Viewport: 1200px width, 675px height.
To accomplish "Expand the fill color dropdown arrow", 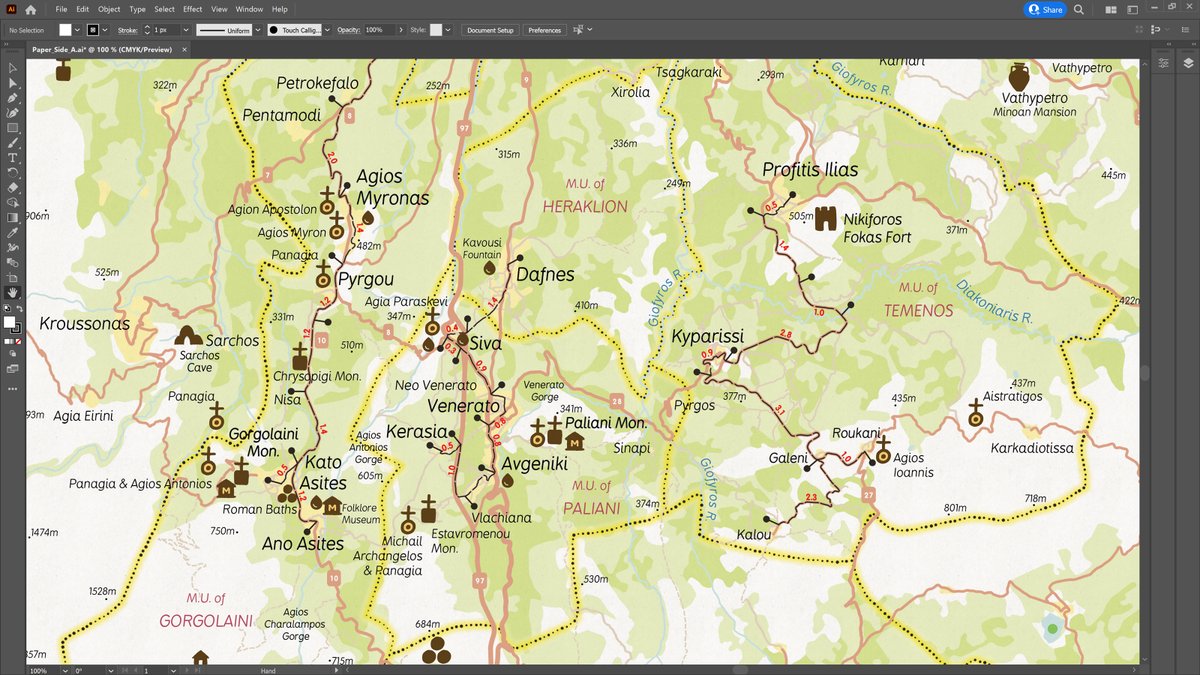I will [78, 30].
